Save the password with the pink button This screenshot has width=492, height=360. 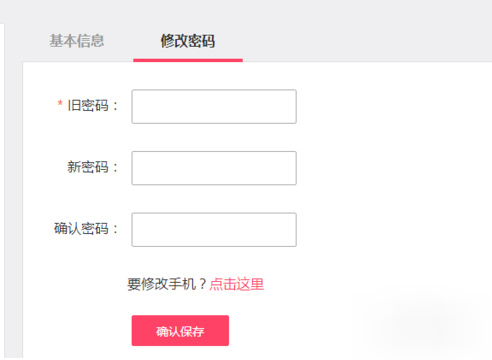[180, 331]
